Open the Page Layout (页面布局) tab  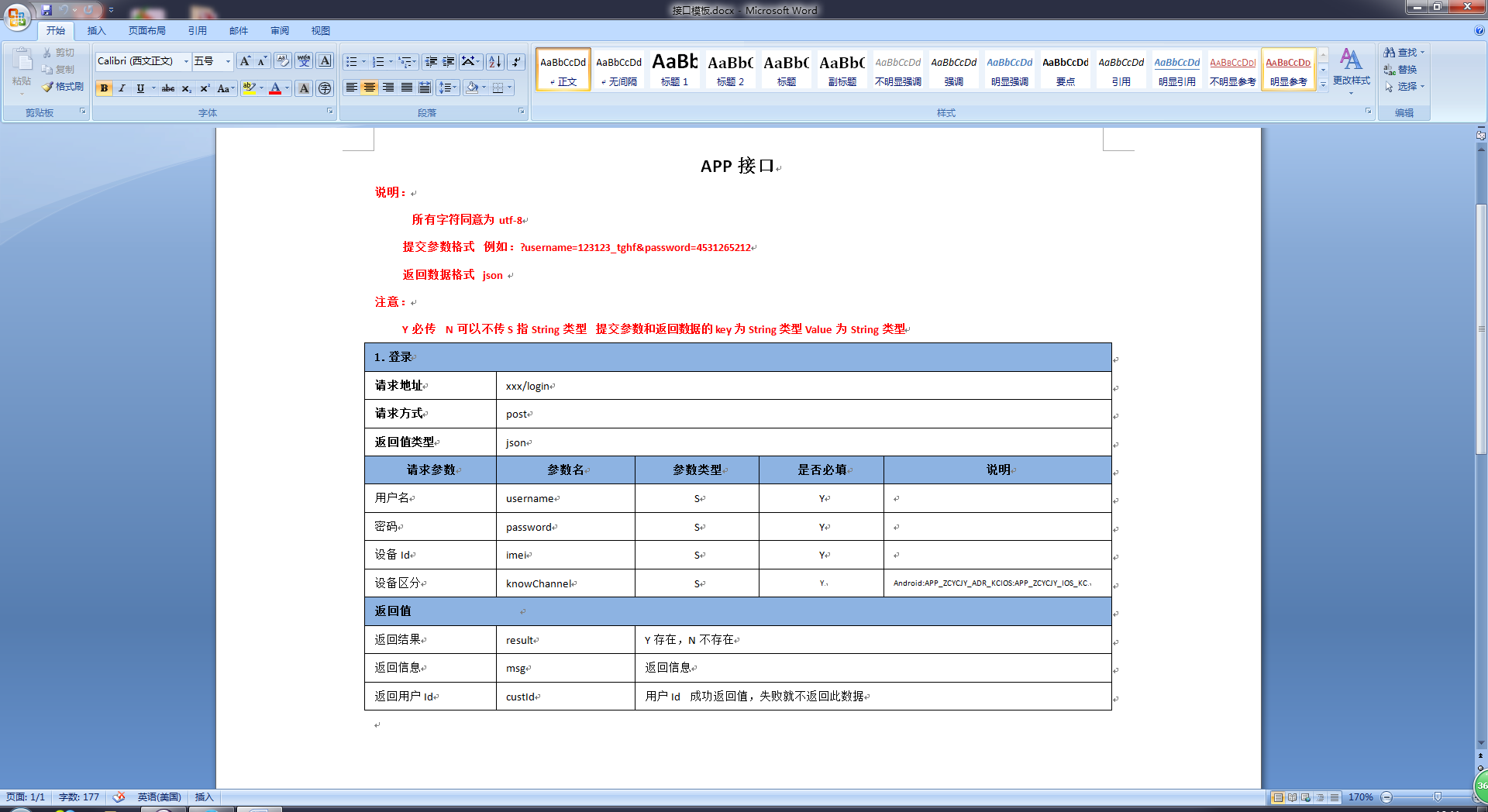coord(147,31)
